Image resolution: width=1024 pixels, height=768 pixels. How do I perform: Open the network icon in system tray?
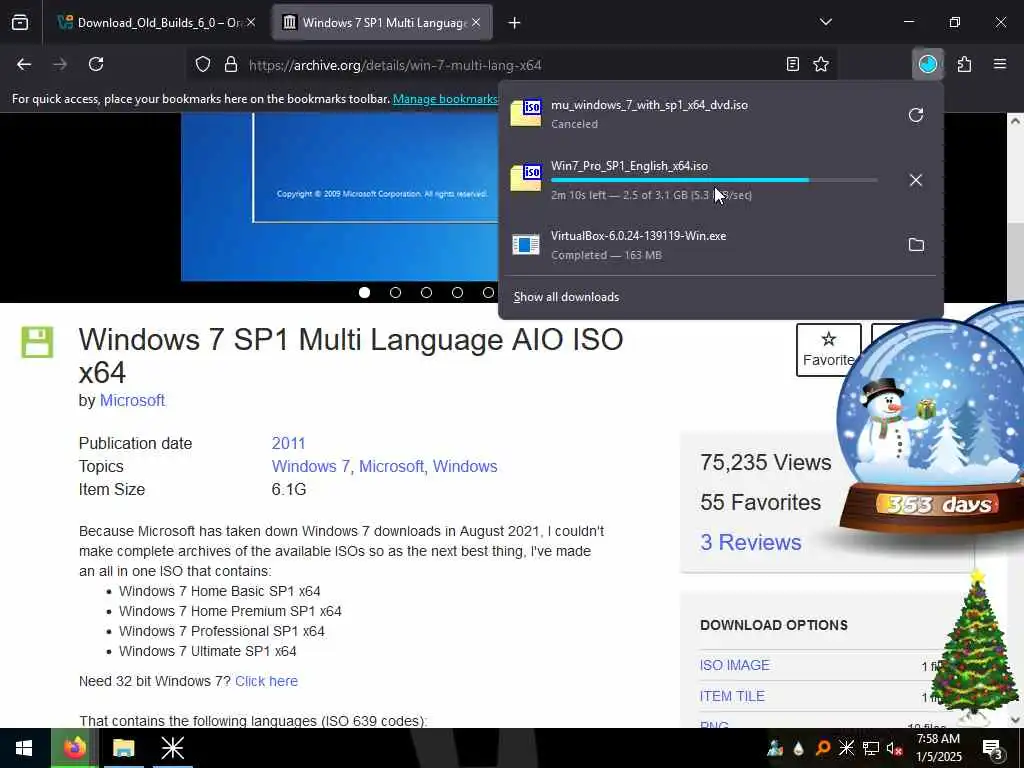click(x=870, y=748)
